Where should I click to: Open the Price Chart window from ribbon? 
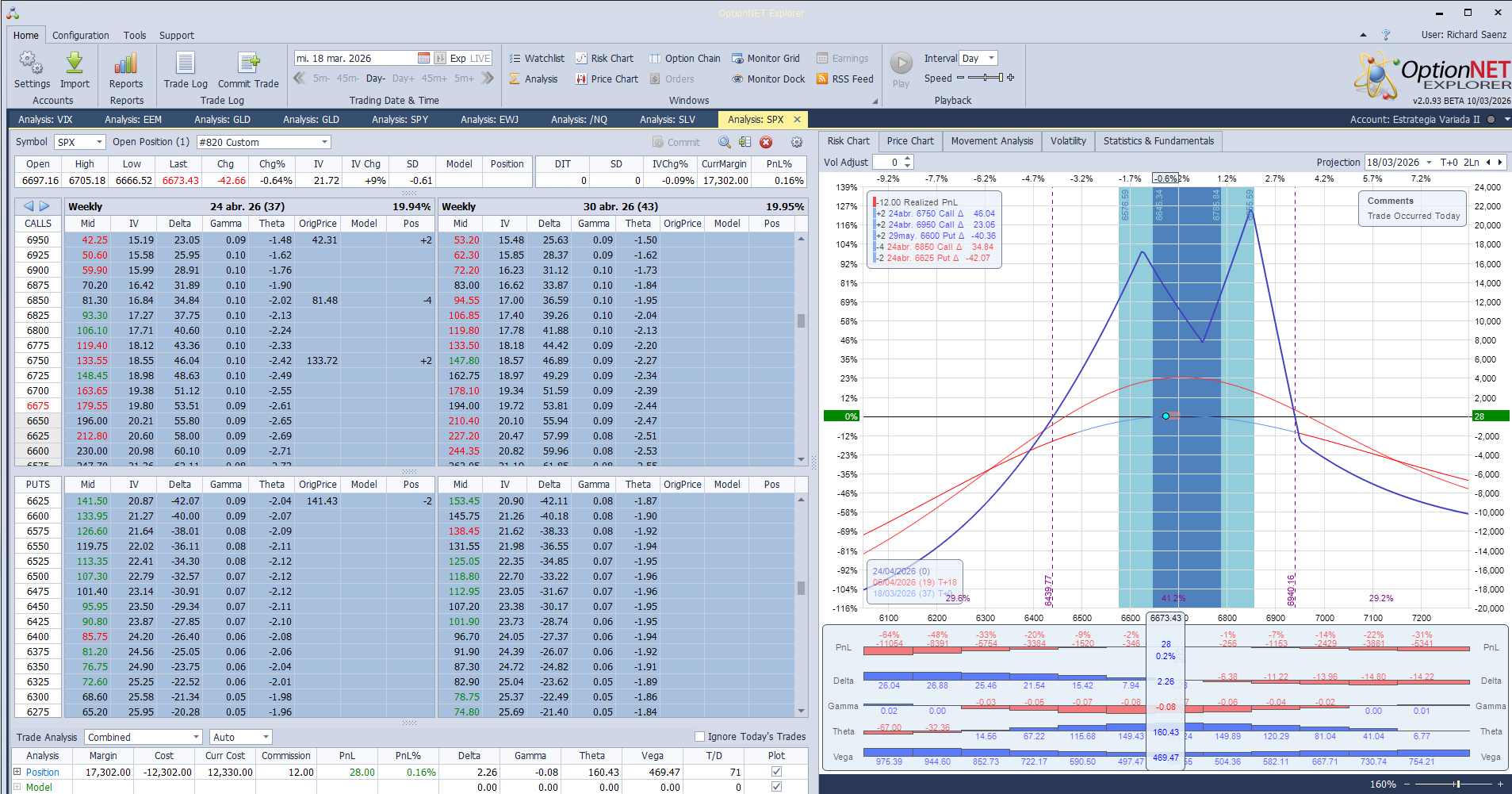pyautogui.click(x=607, y=79)
